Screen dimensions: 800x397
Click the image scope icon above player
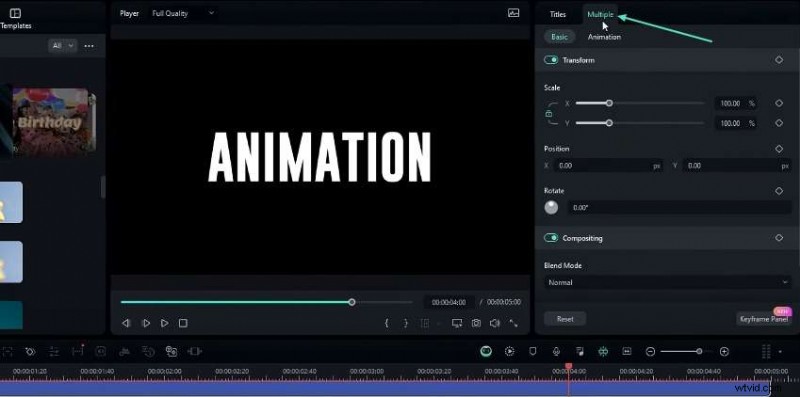click(514, 13)
